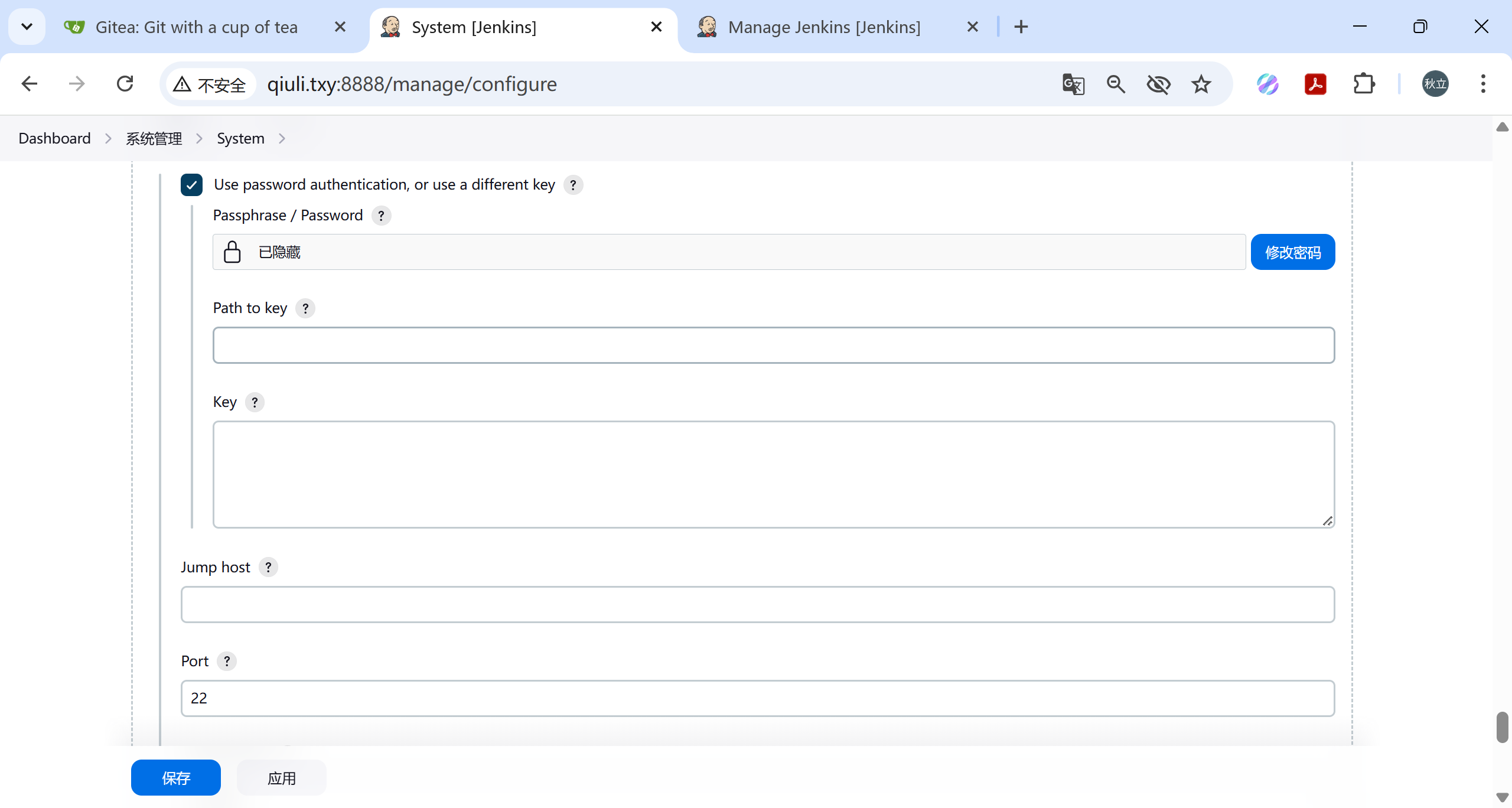The image size is (1512, 808).
Task: Click the blue 保存 save button
Action: 175,777
